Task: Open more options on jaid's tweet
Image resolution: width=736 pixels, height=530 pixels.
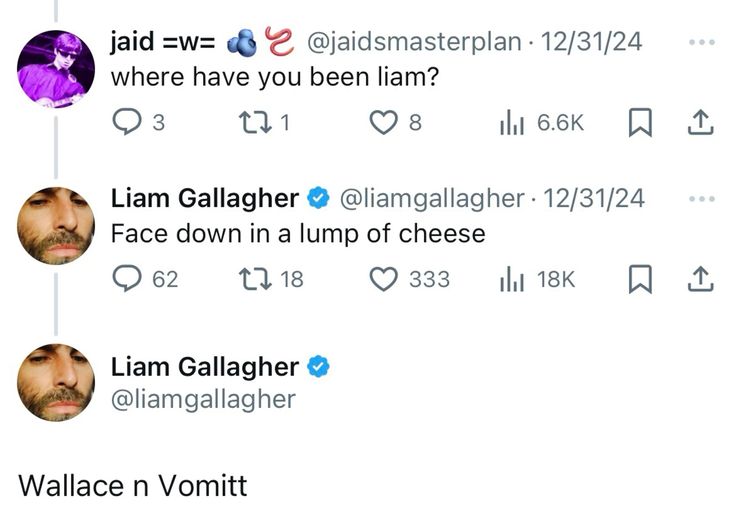Action: [702, 42]
